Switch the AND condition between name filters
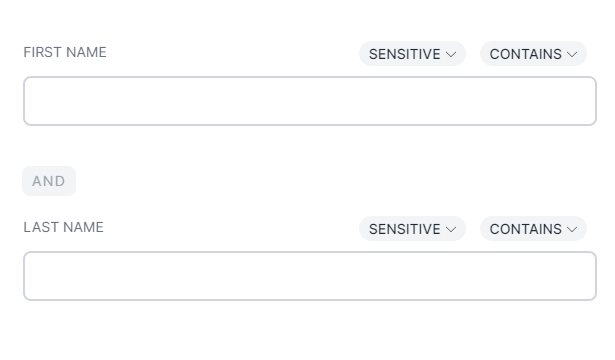The width and height of the screenshot is (615, 360). point(49,181)
